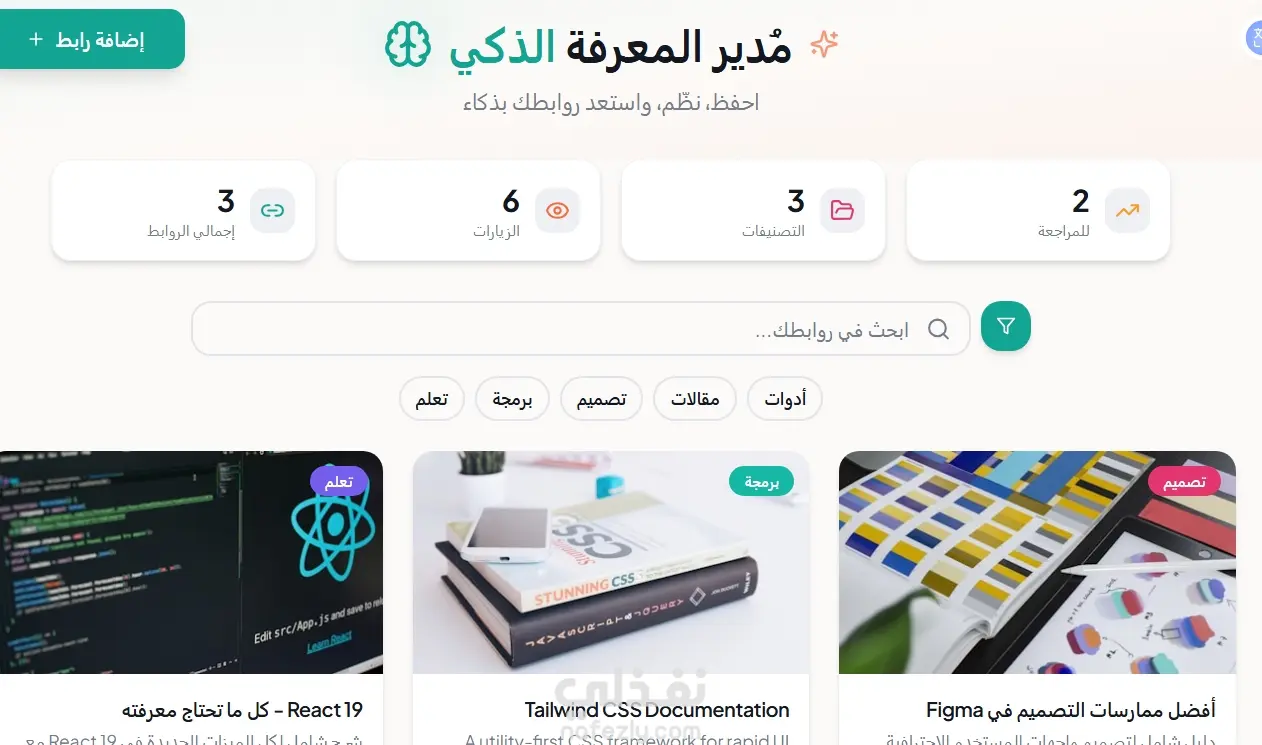Click the pink folder categories icon
This screenshot has height=745, width=1262.
[x=843, y=210]
